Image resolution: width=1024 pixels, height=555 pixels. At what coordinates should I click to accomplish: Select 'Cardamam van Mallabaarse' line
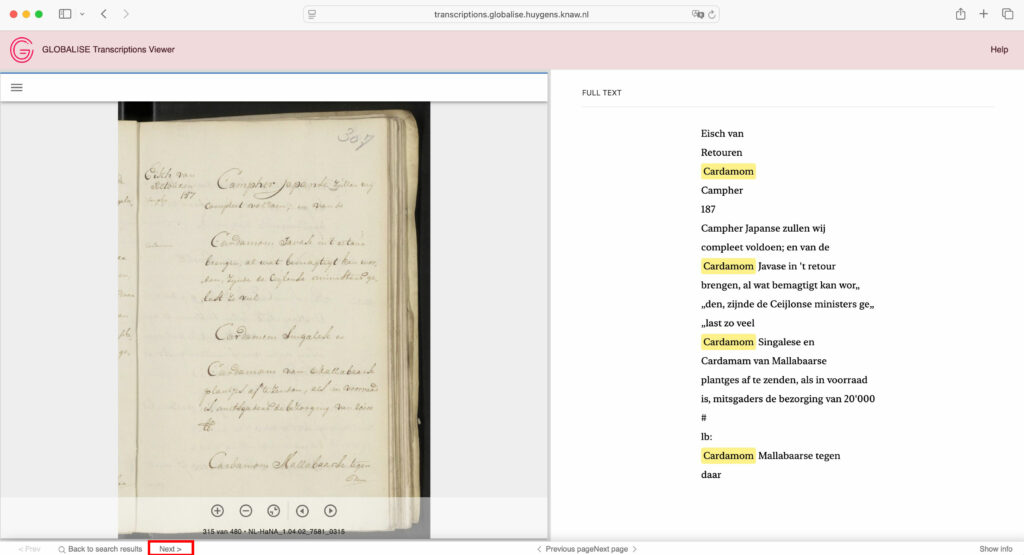click(763, 360)
